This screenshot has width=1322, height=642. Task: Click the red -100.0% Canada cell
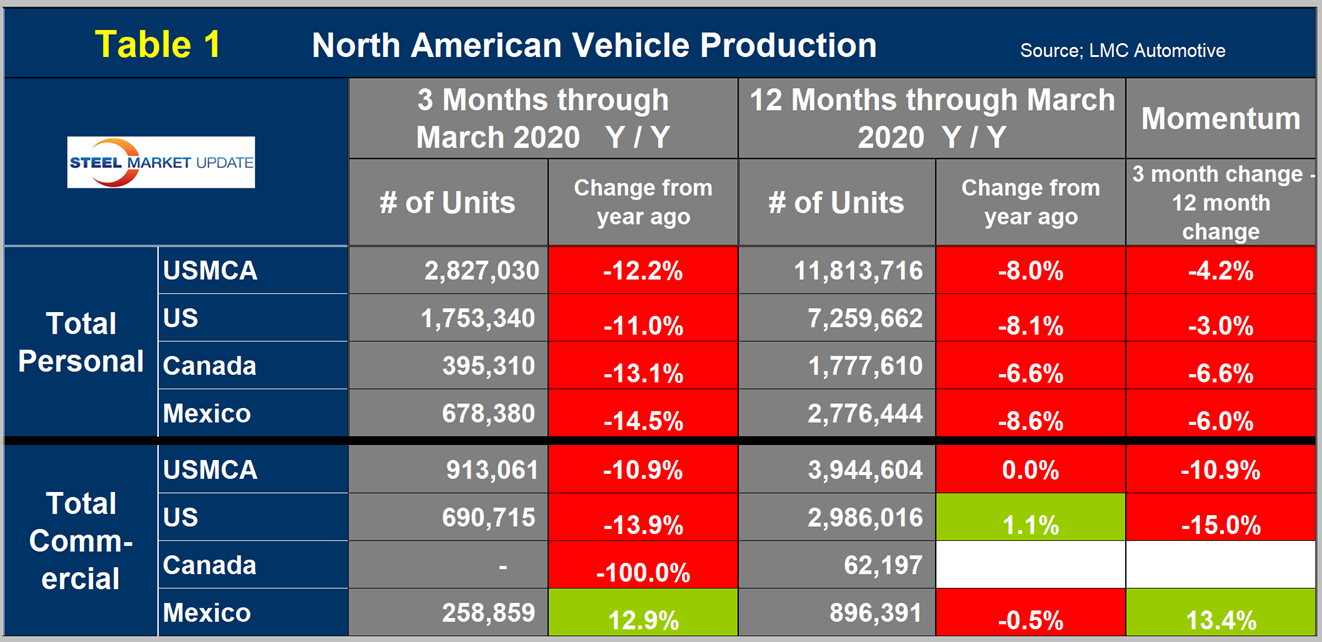pyautogui.click(x=643, y=566)
